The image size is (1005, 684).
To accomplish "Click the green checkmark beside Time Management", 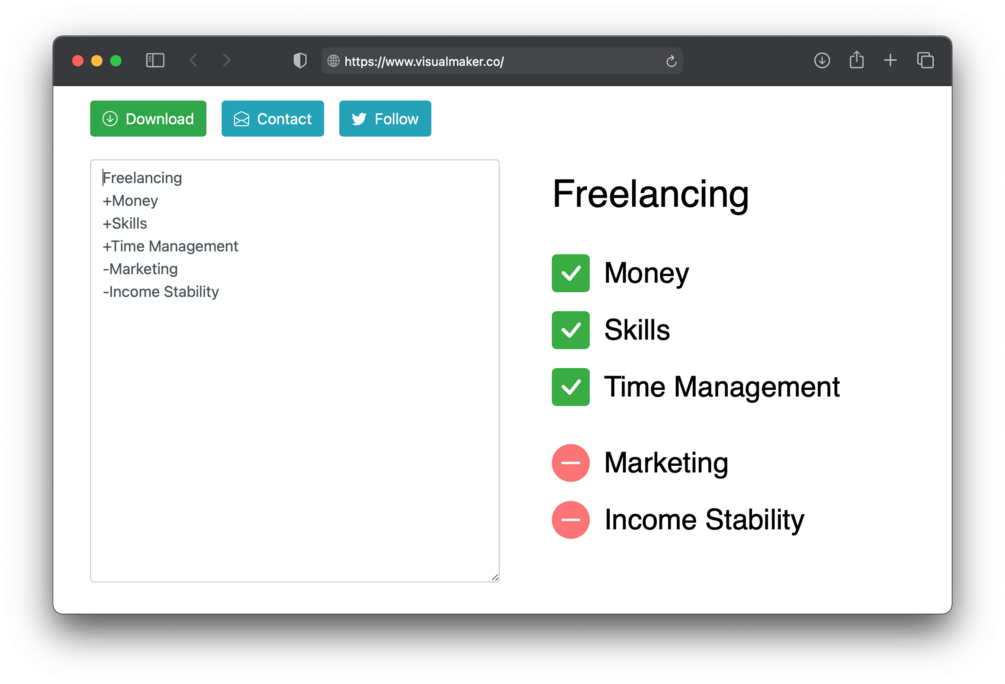I will pos(570,387).
